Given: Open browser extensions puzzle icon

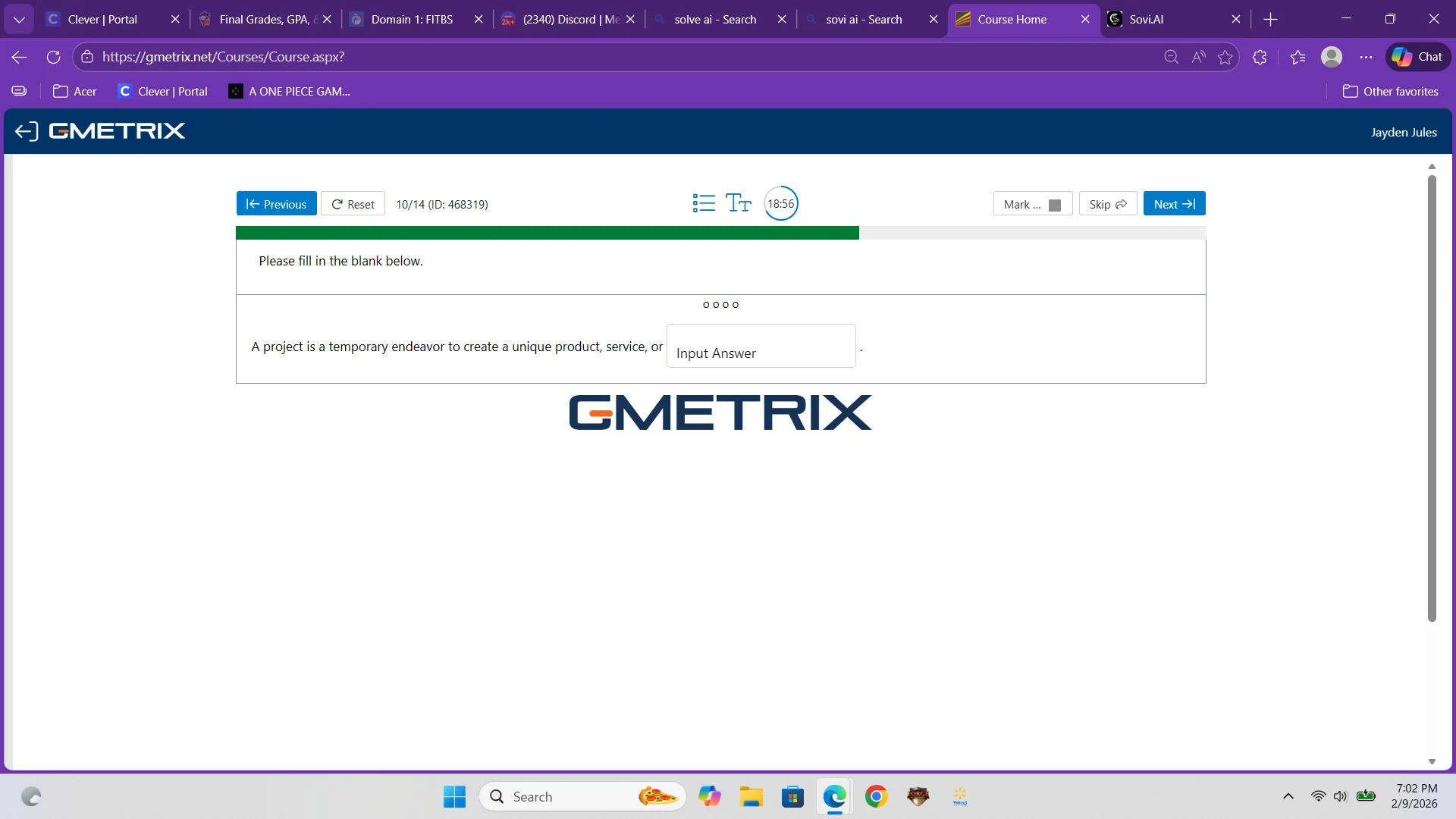Looking at the screenshot, I should coord(1260,57).
